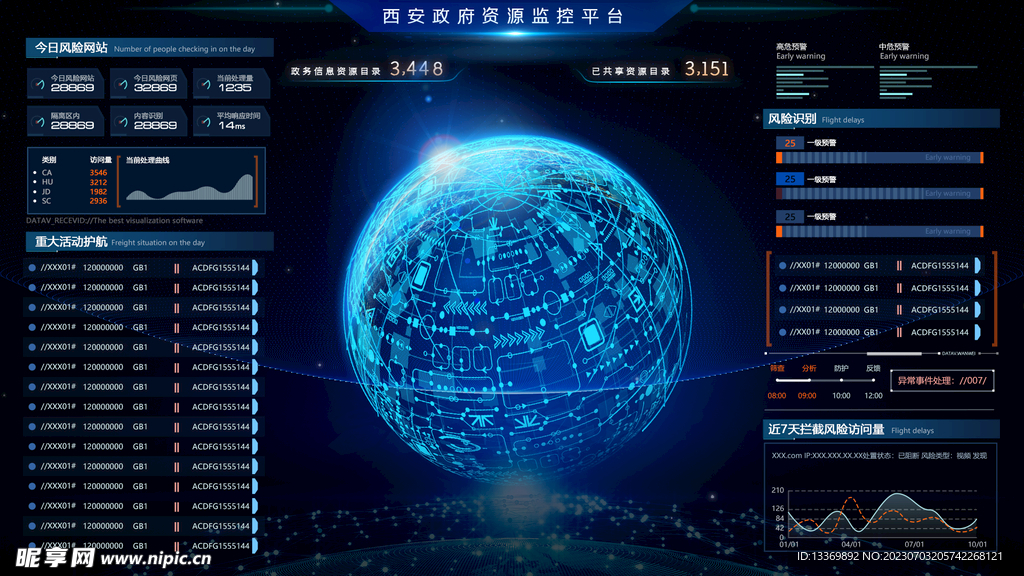
Task: Click the 中危预警 Early warning bars
Action: pos(928,81)
